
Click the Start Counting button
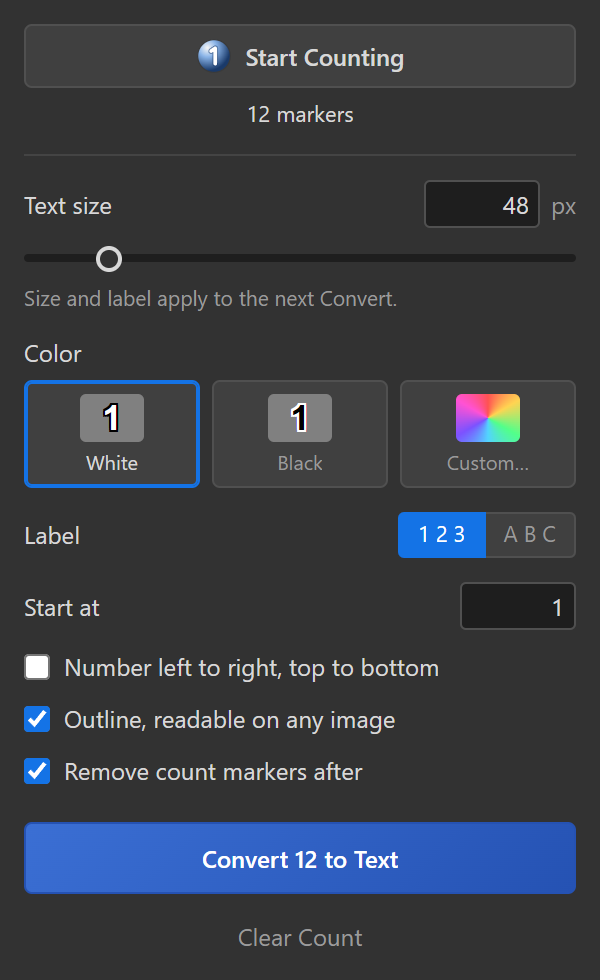(300, 56)
